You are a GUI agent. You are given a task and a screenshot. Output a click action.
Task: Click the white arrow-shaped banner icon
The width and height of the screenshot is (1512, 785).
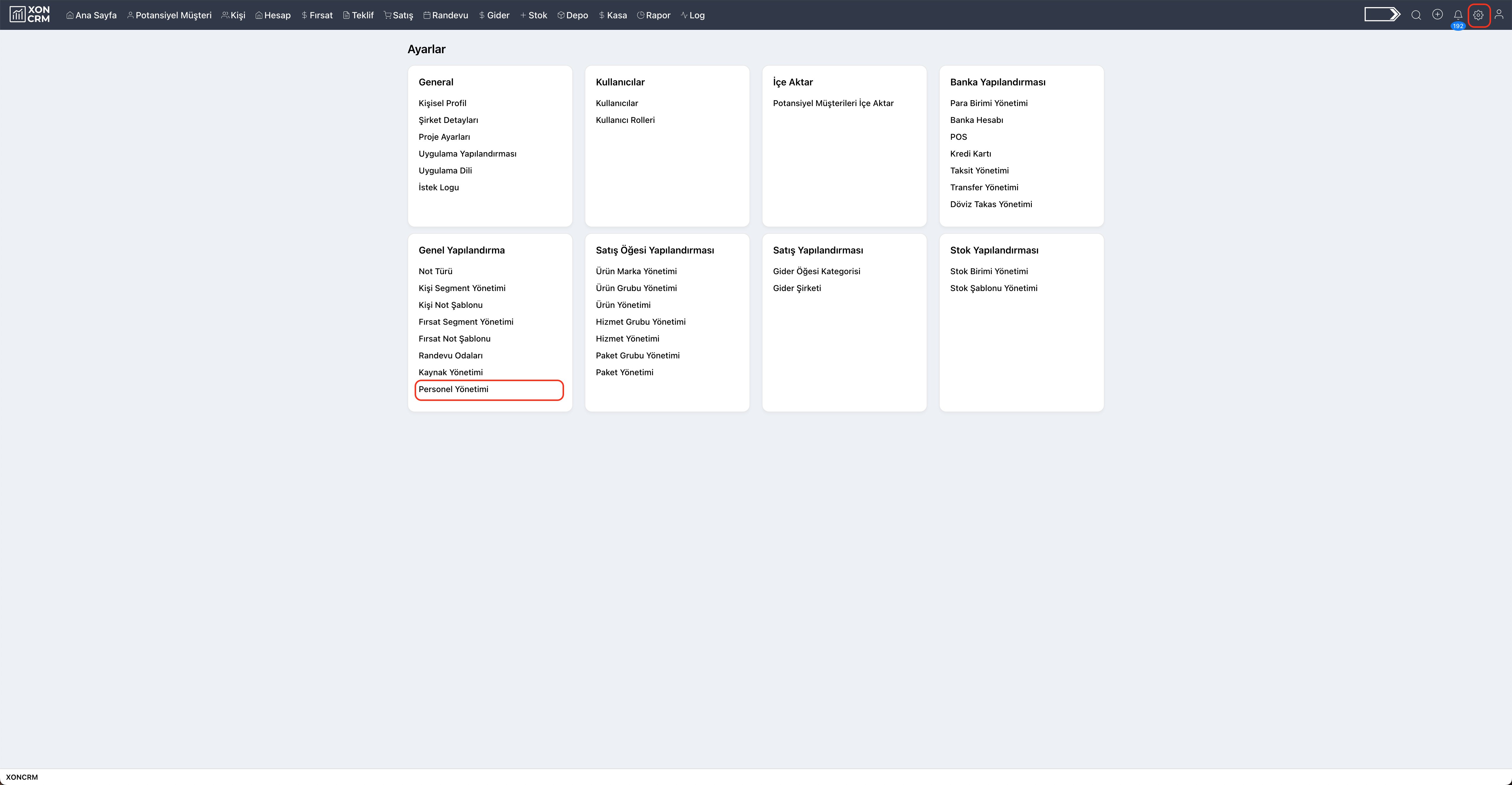tap(1382, 15)
